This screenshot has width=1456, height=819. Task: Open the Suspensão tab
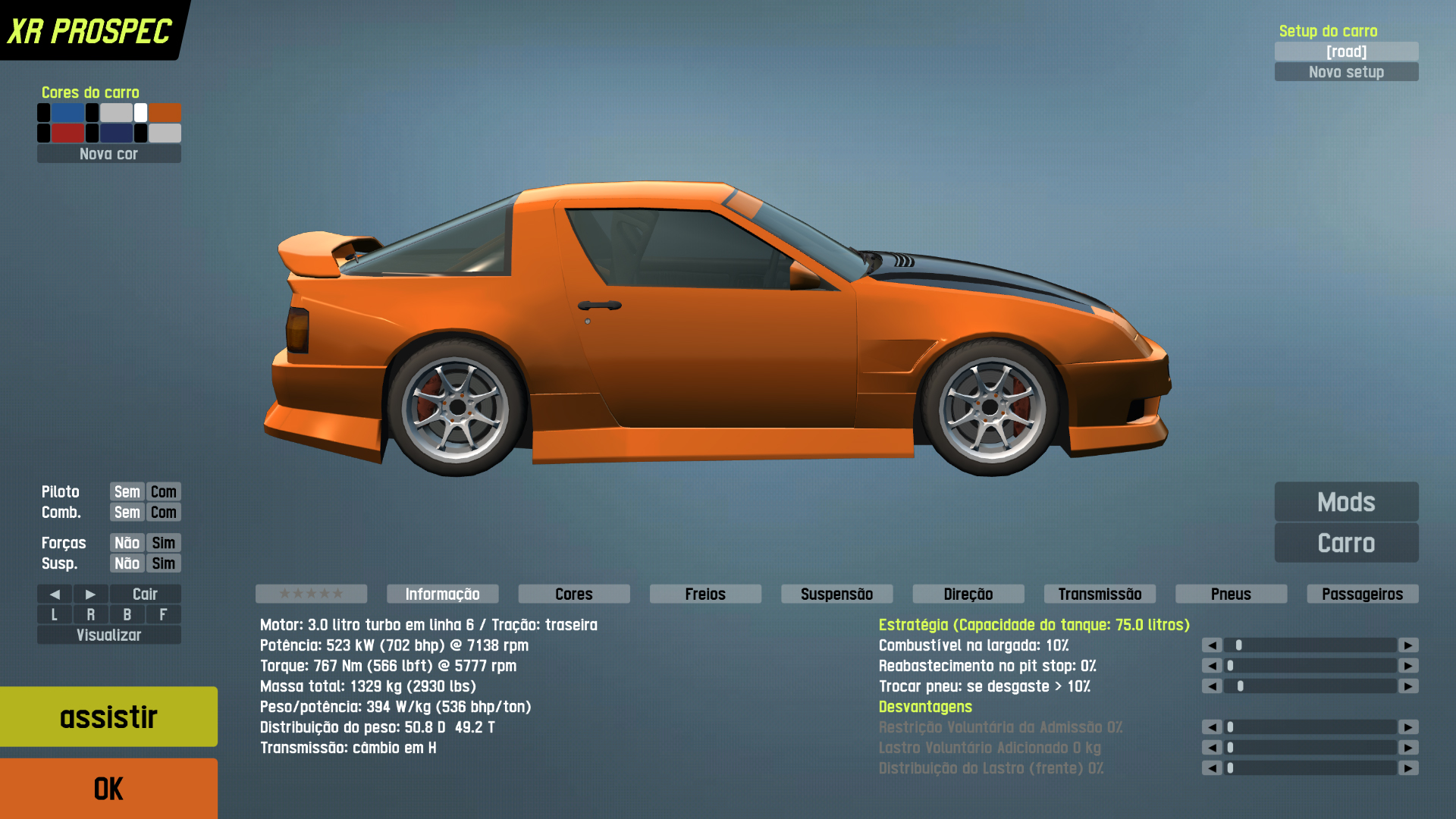pyautogui.click(x=836, y=594)
